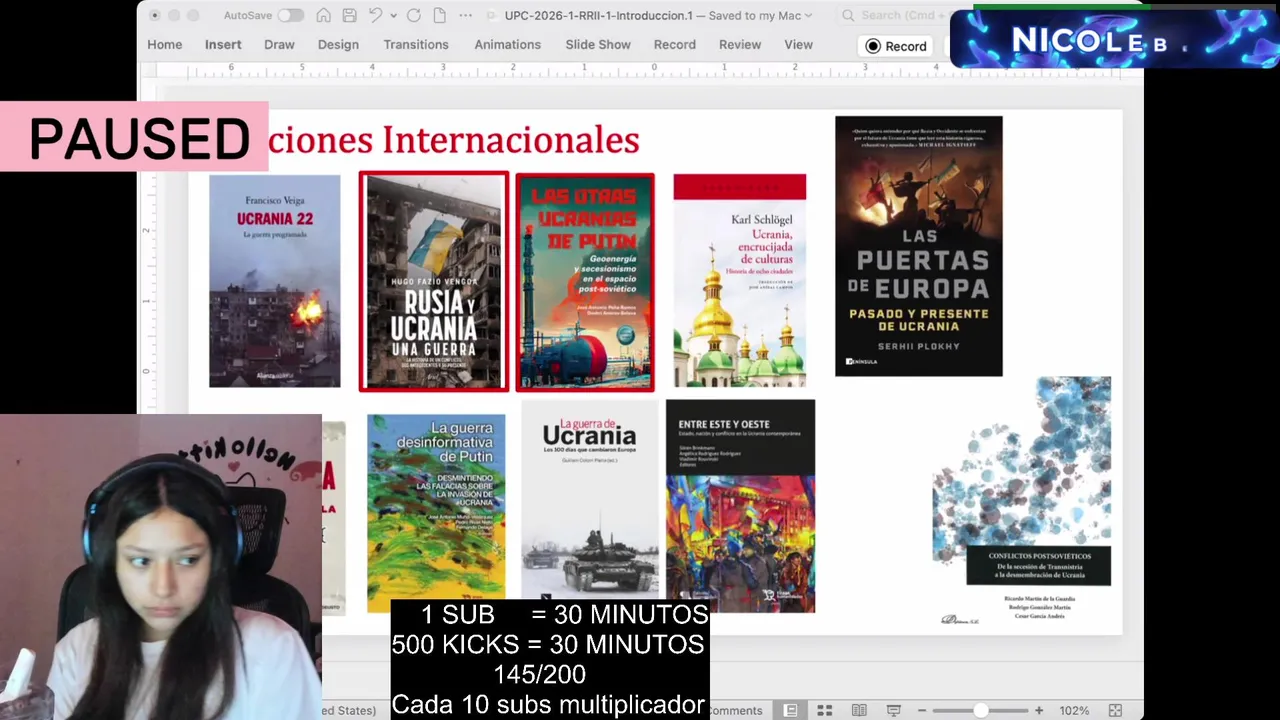Screen dimensions: 1280x720
Task: Expand the file name dropdown chevron
Action: pos(808,16)
